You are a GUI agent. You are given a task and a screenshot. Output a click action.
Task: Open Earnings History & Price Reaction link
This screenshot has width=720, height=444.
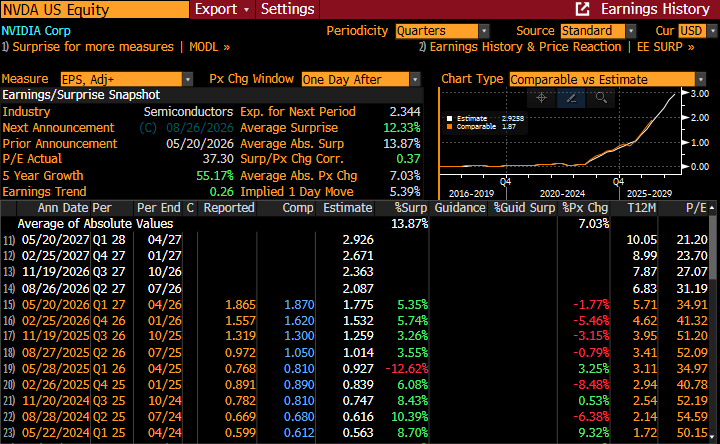[x=525, y=47]
